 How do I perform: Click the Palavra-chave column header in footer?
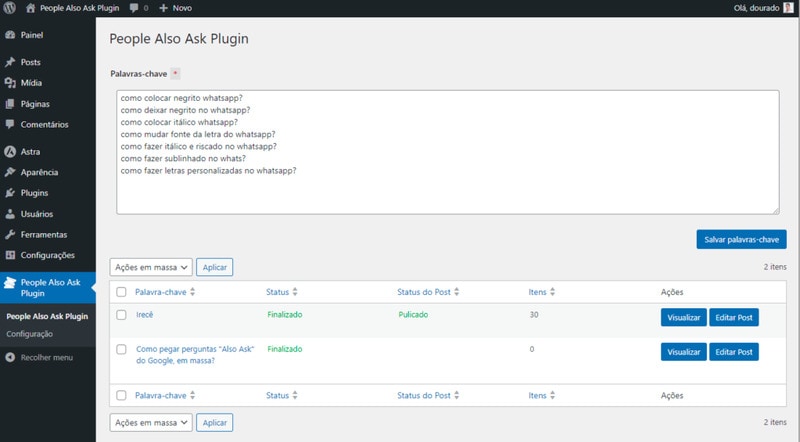click(160, 395)
